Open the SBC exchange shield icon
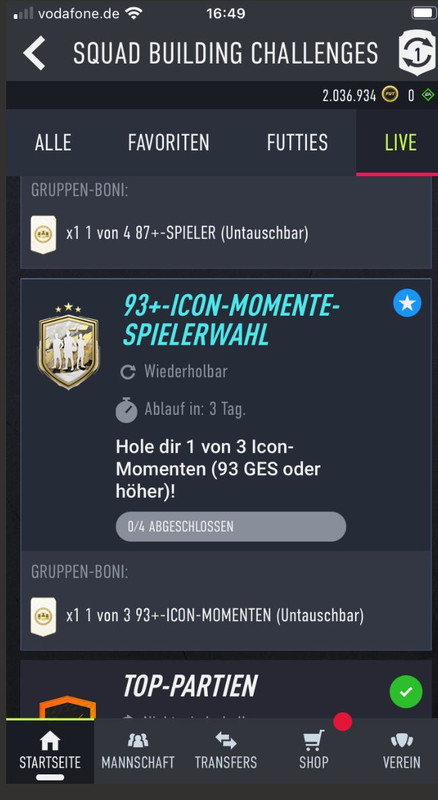The image size is (438, 800). 417,53
